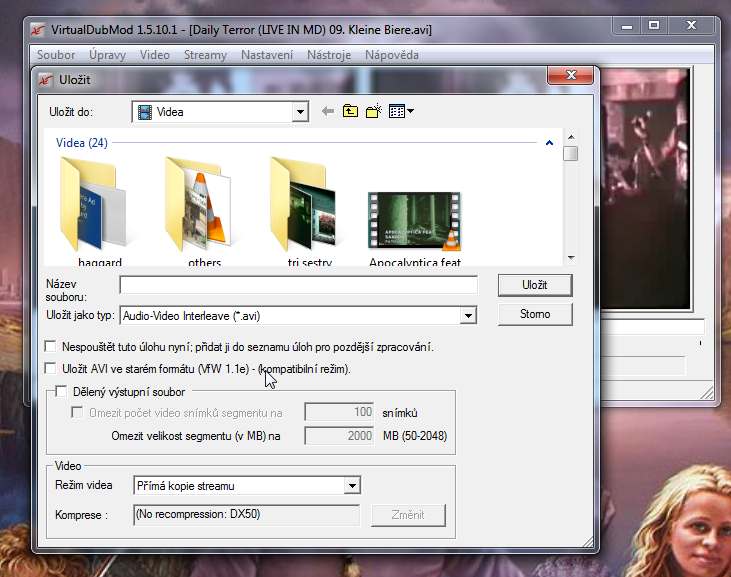Open the Úpravy menu
Image resolution: width=731 pixels, height=577 pixels.
[107, 55]
